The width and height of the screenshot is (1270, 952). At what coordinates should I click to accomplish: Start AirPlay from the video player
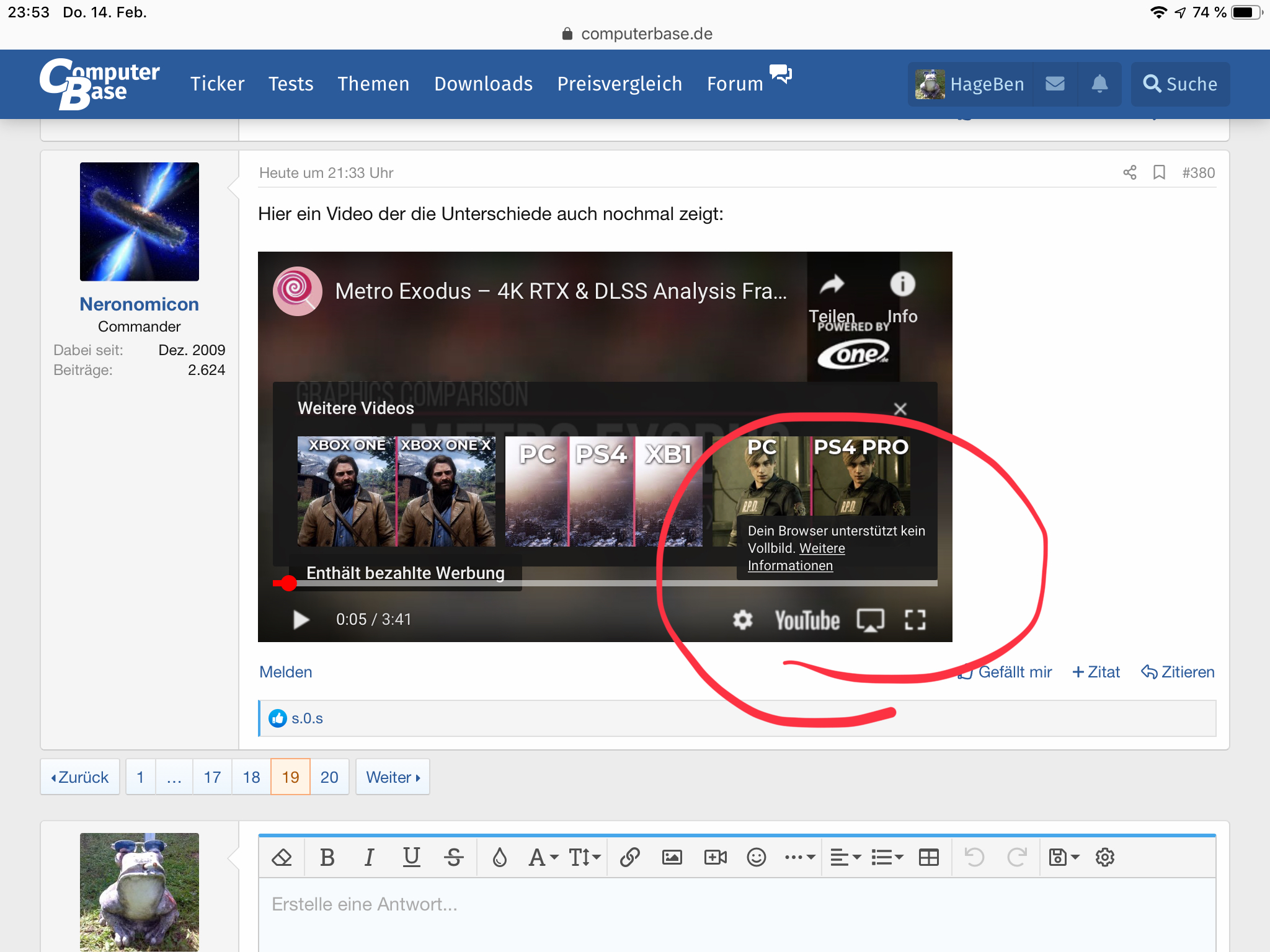[871, 620]
